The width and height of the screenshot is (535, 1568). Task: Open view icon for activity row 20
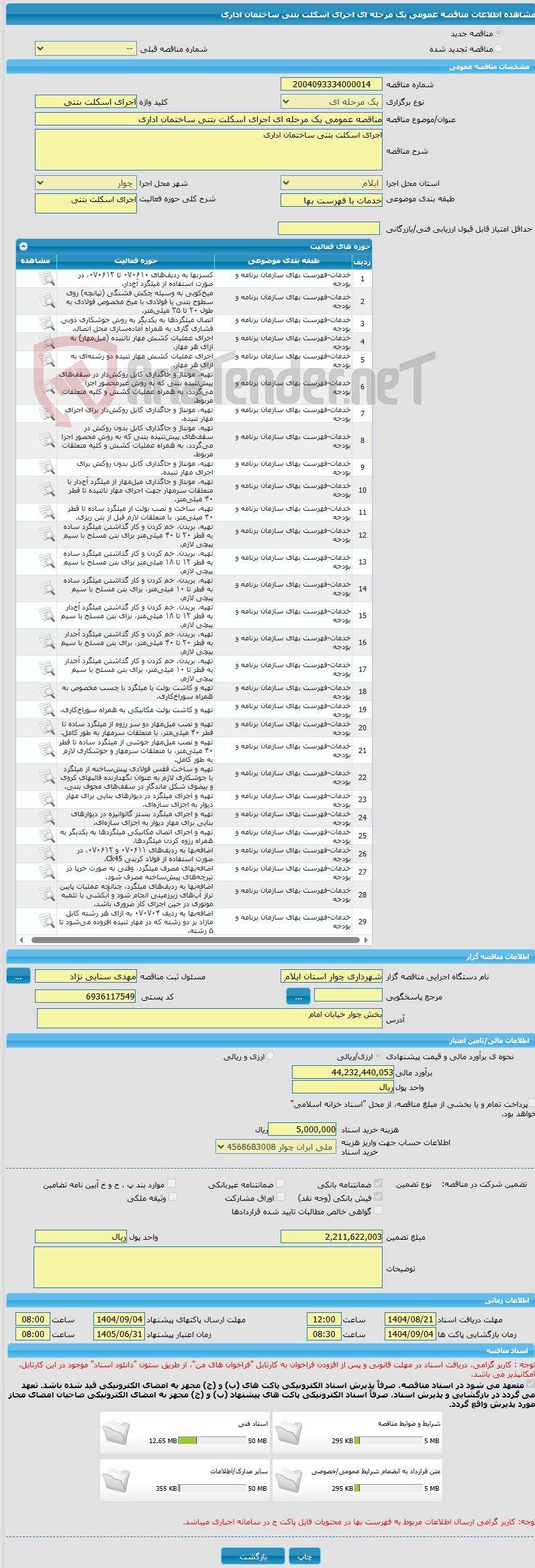coord(47,728)
